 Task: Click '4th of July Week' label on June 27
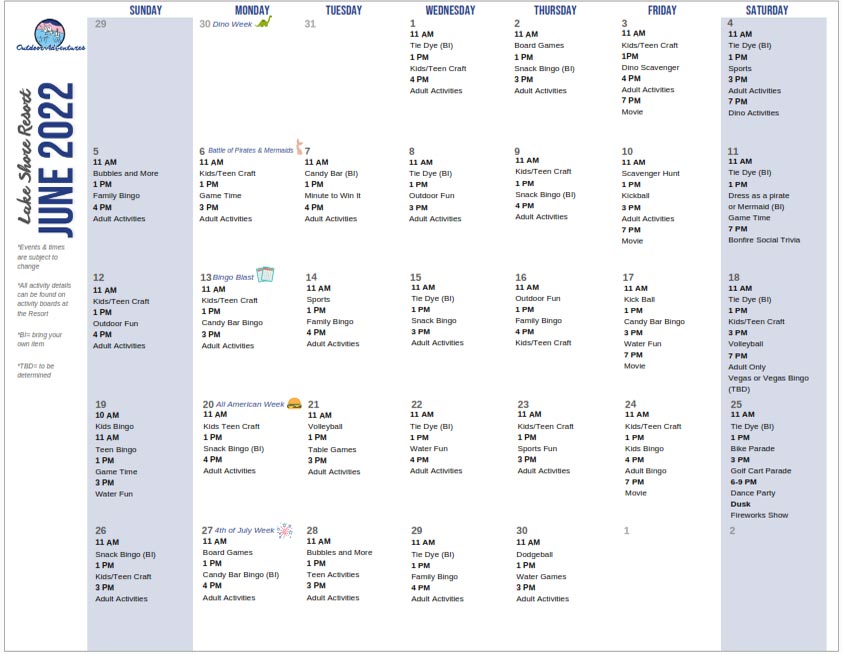(244, 530)
